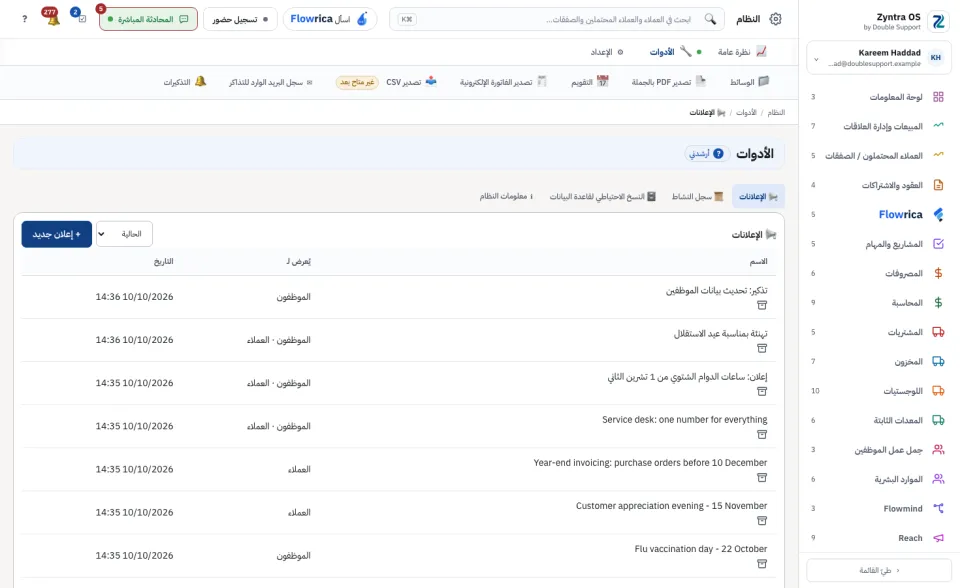Click the global search input field

coord(557,19)
